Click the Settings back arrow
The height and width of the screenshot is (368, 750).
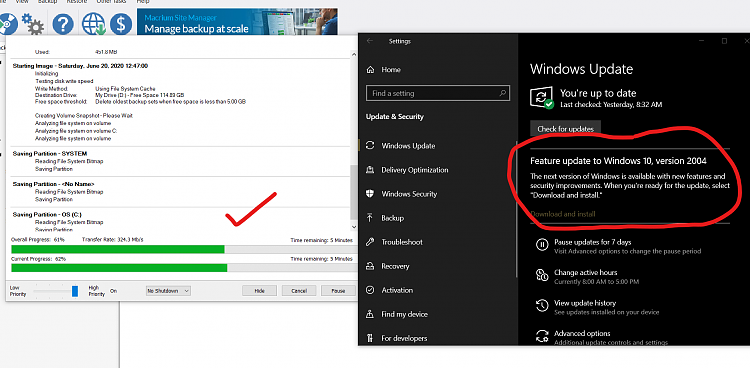[x=370, y=41]
